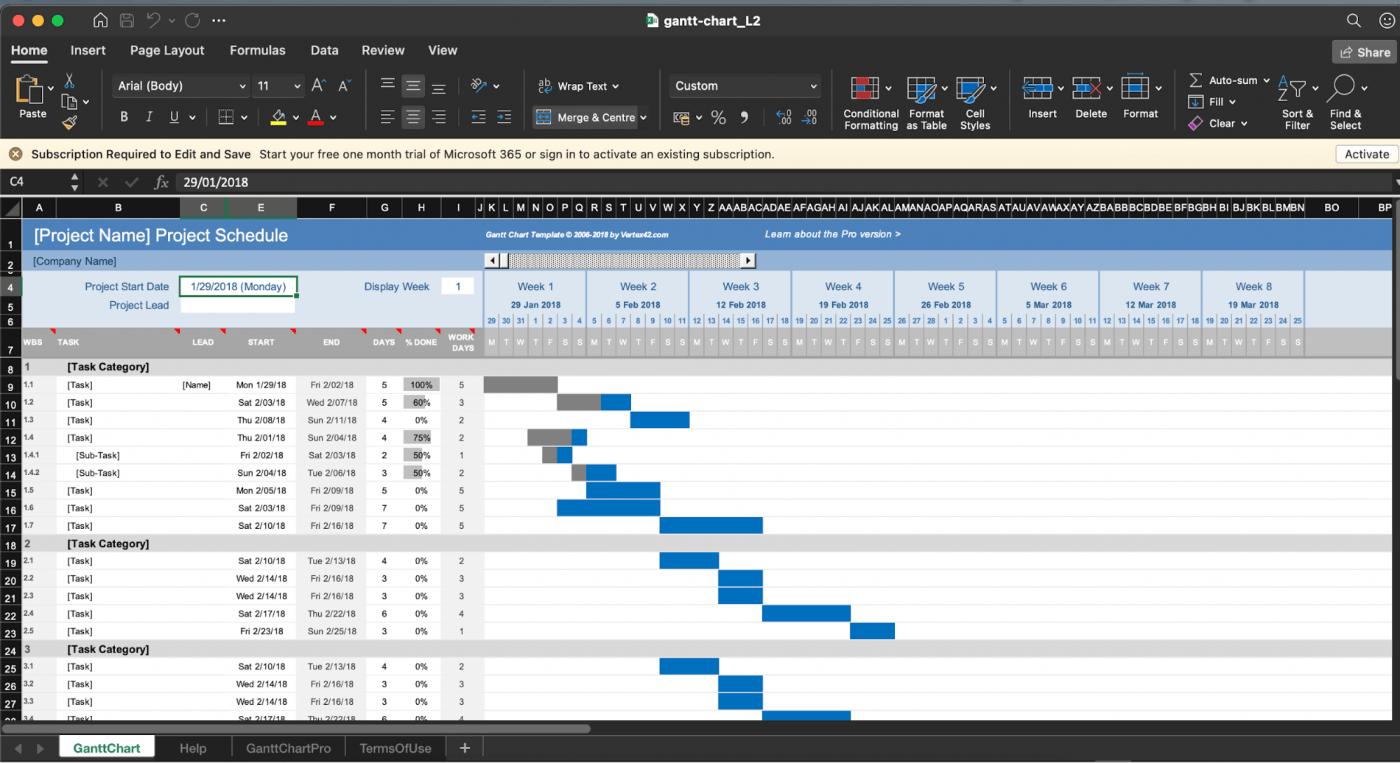The height and width of the screenshot is (763, 1400).
Task: Click the Percent Style icon
Action: point(718,118)
